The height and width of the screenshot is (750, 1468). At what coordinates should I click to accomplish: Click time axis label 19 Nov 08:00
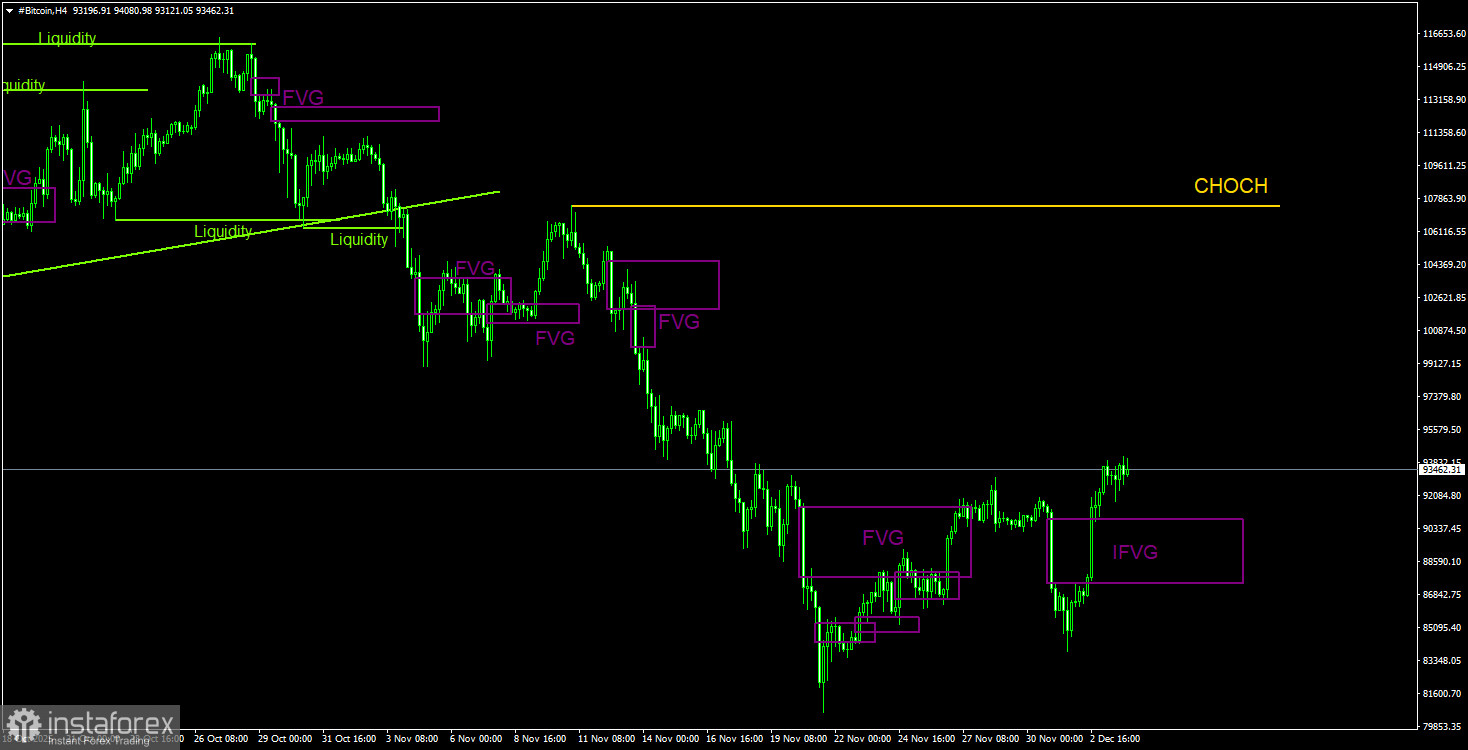pyautogui.click(x=797, y=739)
